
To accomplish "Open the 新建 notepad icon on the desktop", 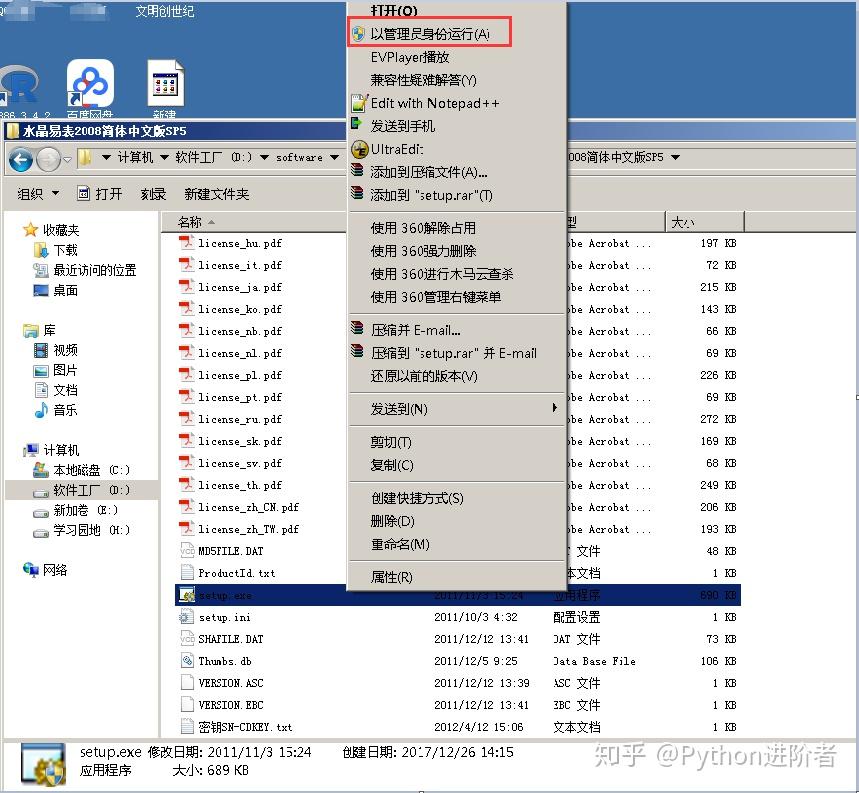I will (x=164, y=80).
